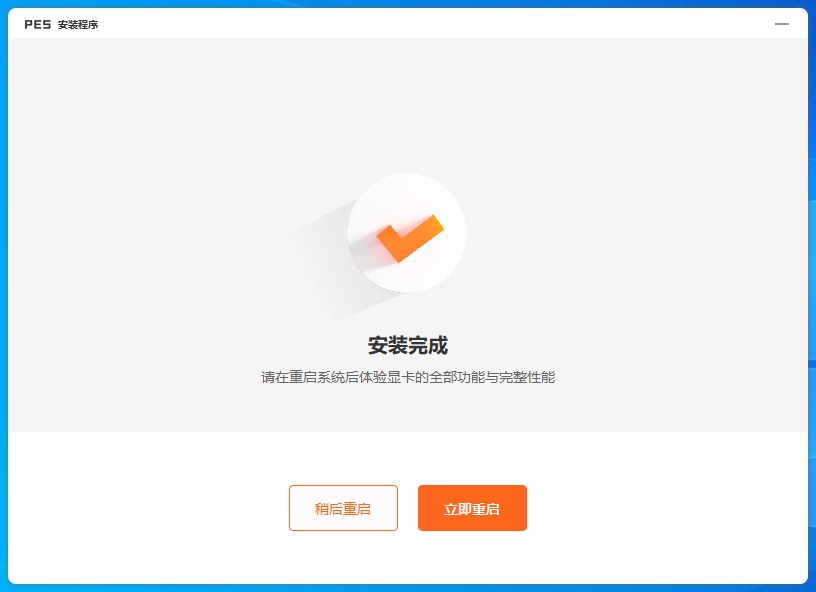Click blank gray panel area above checkmark

(408, 104)
